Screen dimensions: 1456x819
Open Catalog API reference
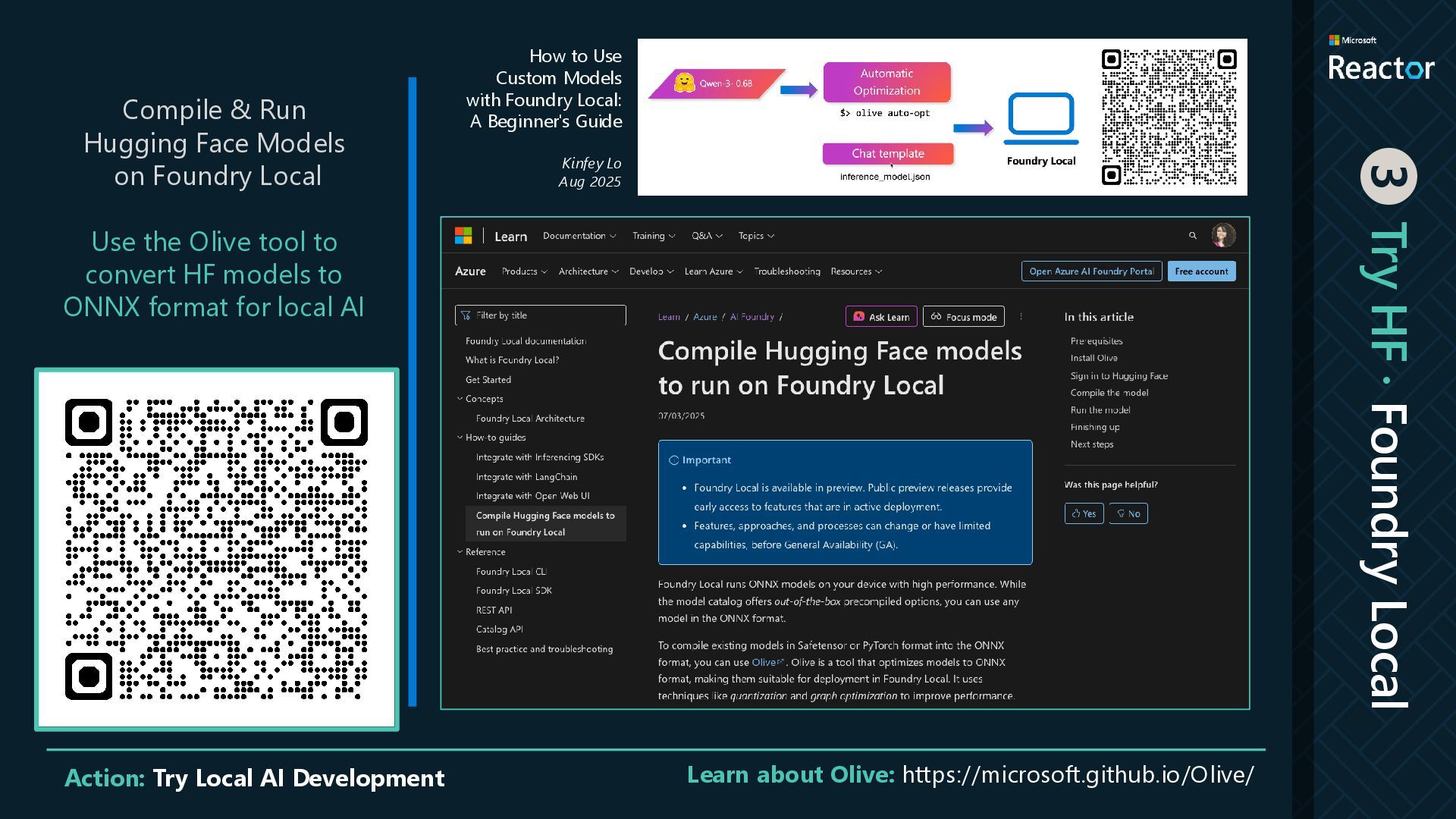pyautogui.click(x=499, y=629)
